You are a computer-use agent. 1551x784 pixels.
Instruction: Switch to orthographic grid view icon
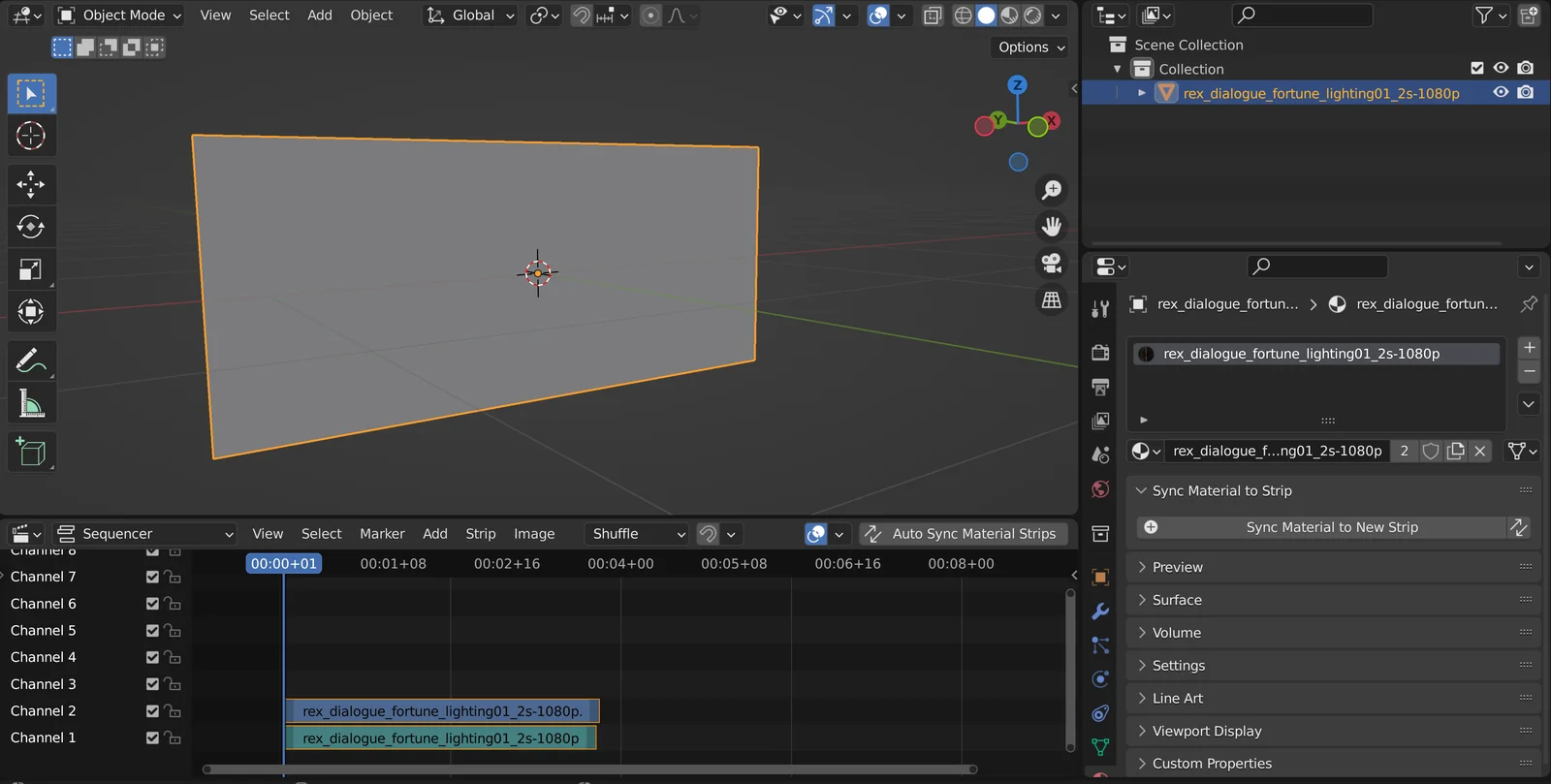click(x=1051, y=299)
